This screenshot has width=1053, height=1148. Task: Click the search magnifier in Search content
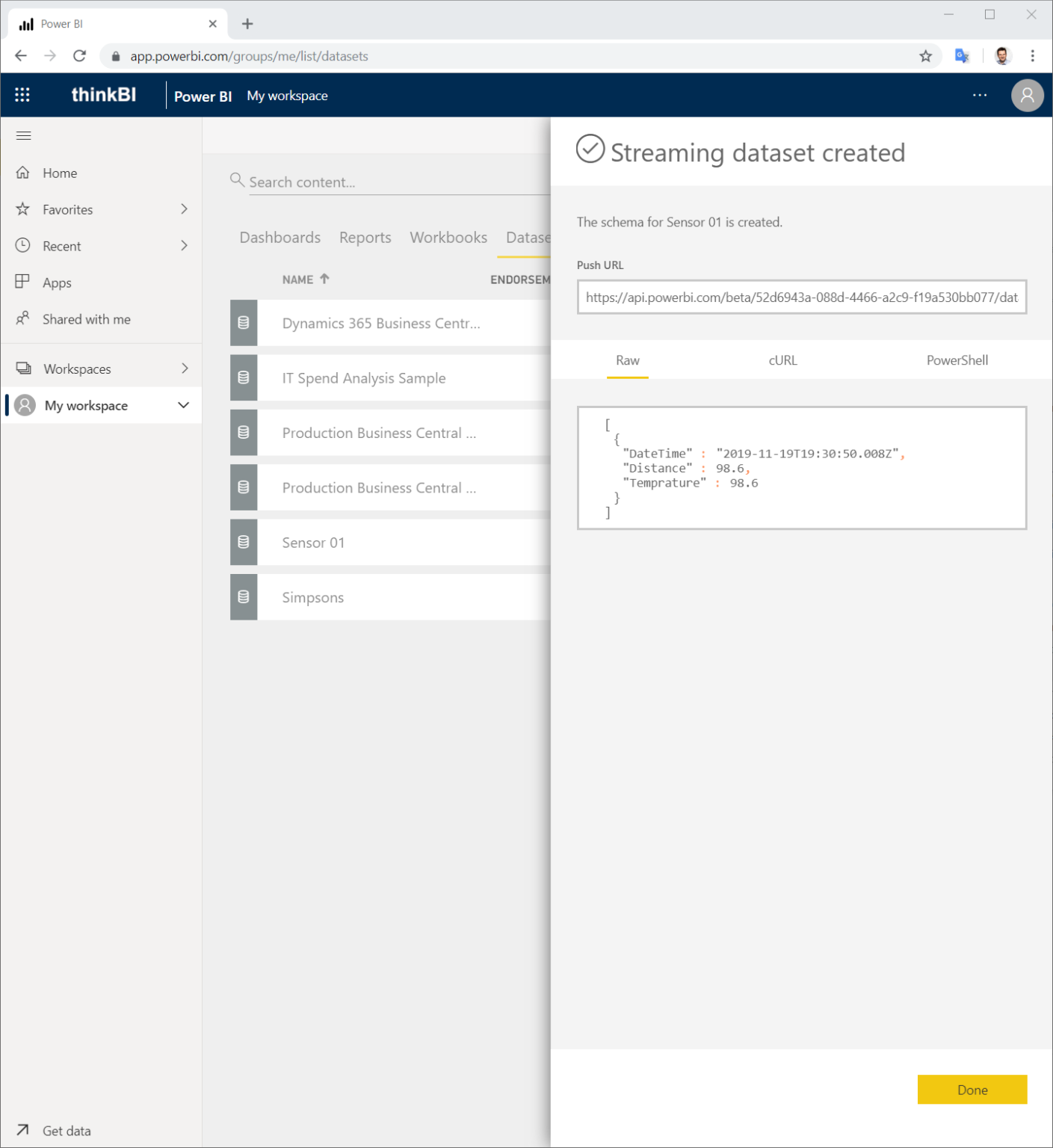[237, 180]
